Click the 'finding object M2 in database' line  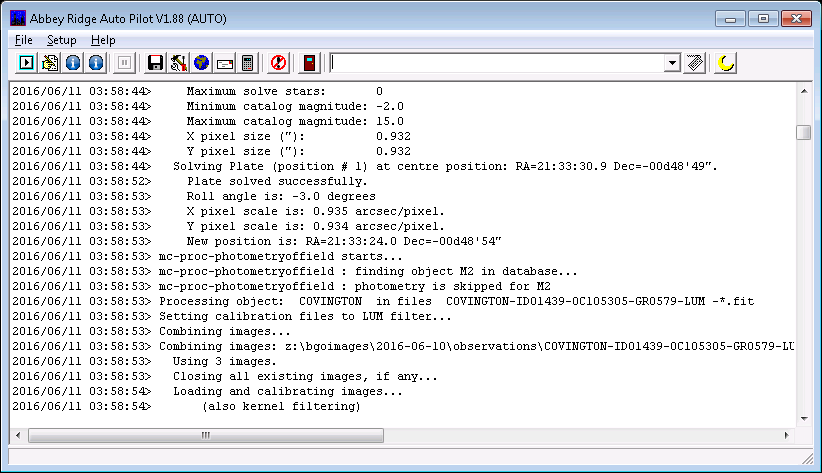[x=295, y=272]
